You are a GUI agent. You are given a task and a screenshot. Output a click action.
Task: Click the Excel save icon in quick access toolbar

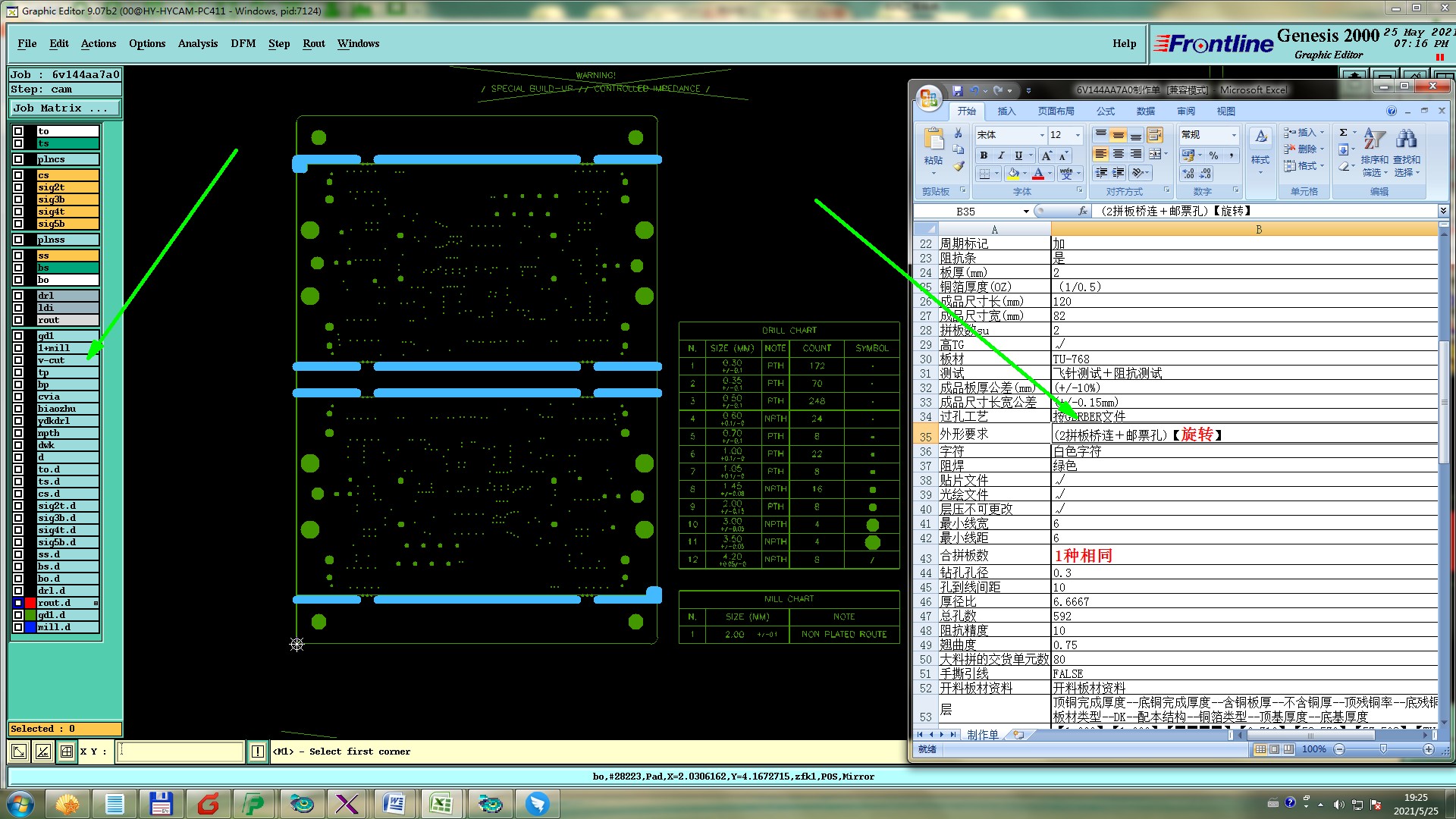(x=958, y=90)
